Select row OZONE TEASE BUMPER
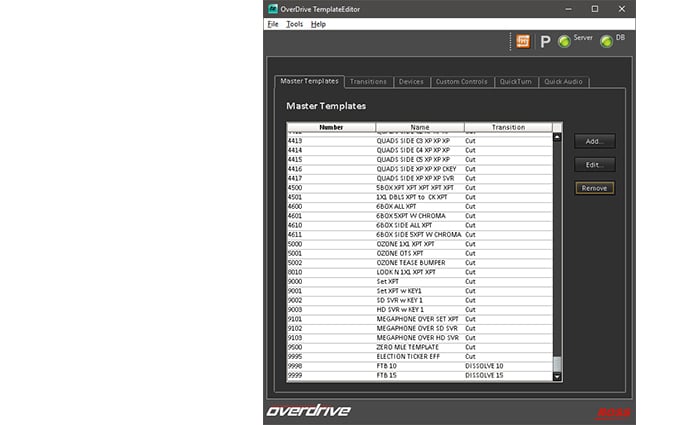Viewport: 700px width, 425px height. click(x=420, y=262)
